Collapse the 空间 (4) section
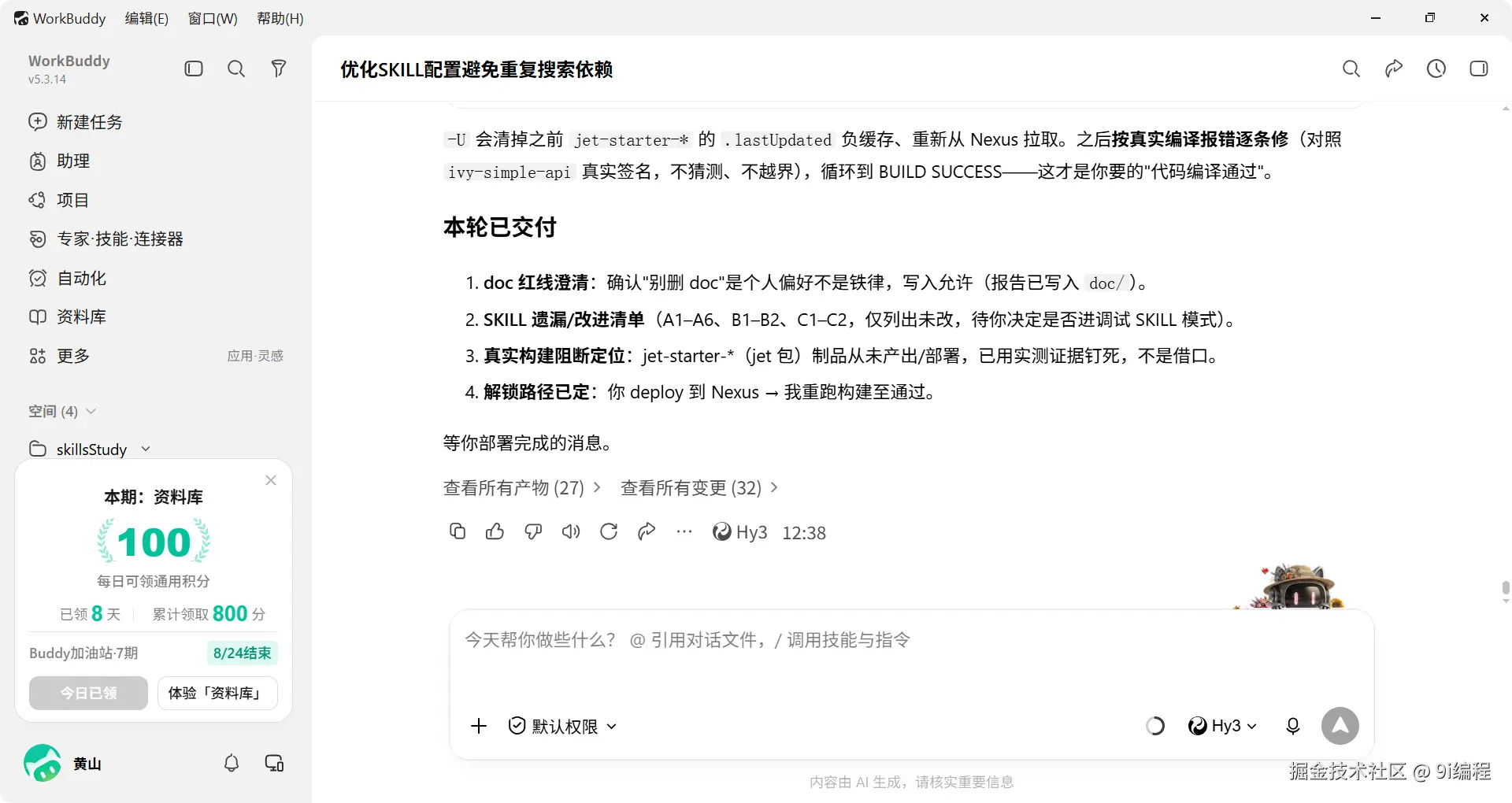 tap(62, 411)
